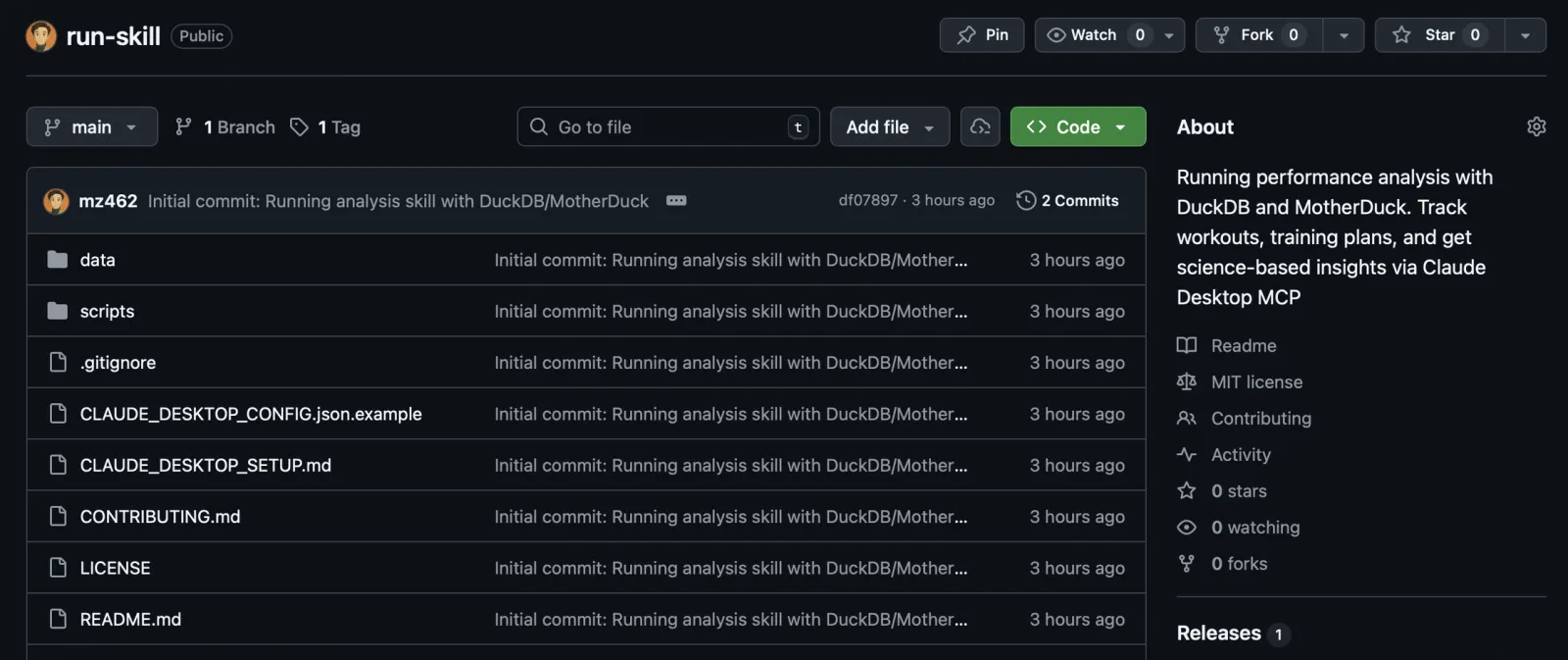View the 1 Branch link
1568x660 pixels.
[225, 127]
